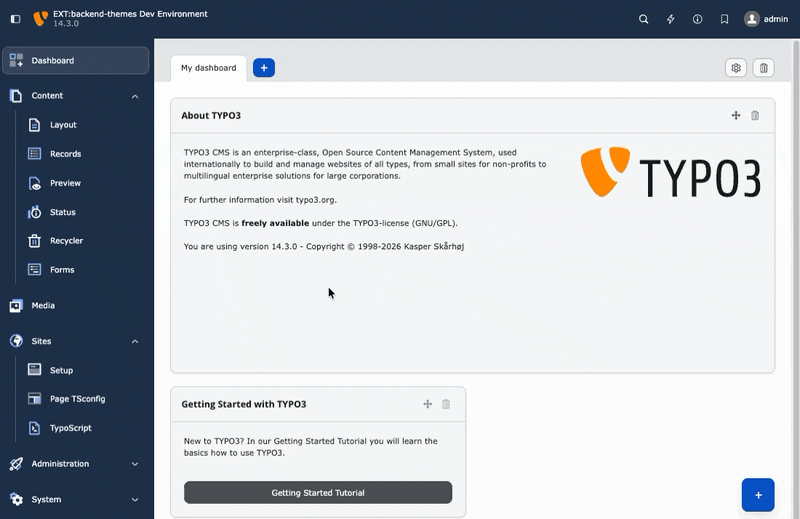Open the system information icon
The width and height of the screenshot is (800, 519).
pos(697,19)
